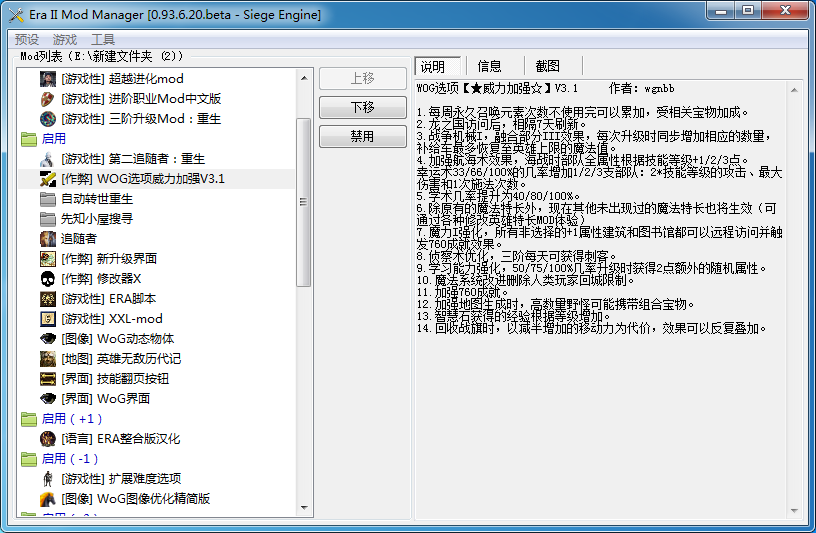Collapse the 启用 folder group
Screen dimensions: 816x533
(29, 139)
